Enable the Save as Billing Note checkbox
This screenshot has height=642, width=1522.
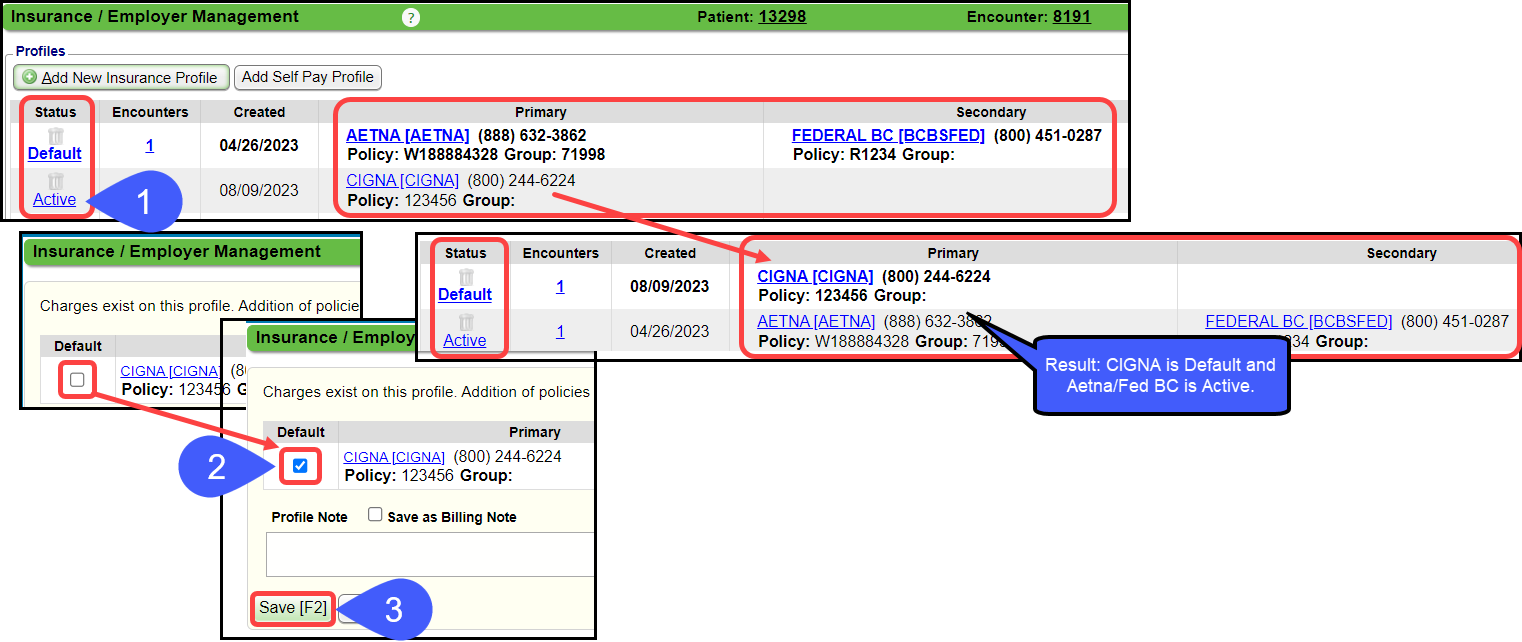point(375,515)
